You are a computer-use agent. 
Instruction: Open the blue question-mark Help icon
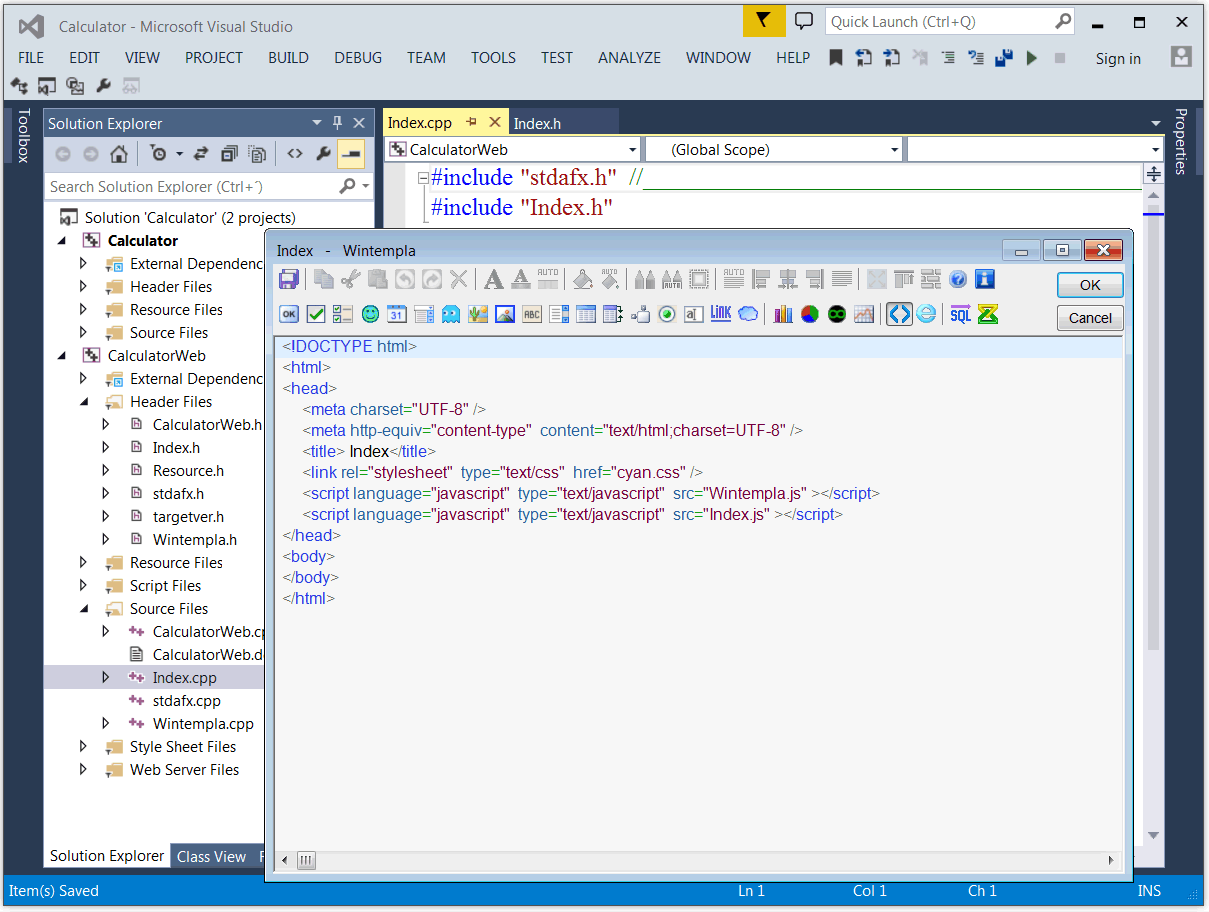(x=958, y=279)
